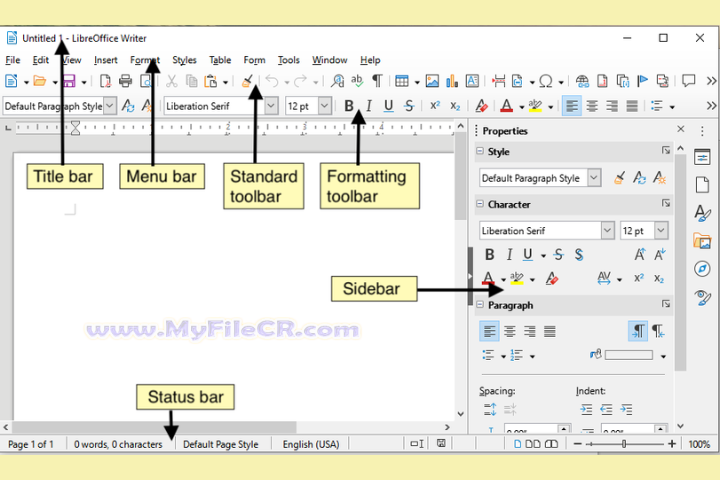Screen dimensions: 720x480
Task: Apply Superscript in the formatting toolbar
Action: (434, 106)
